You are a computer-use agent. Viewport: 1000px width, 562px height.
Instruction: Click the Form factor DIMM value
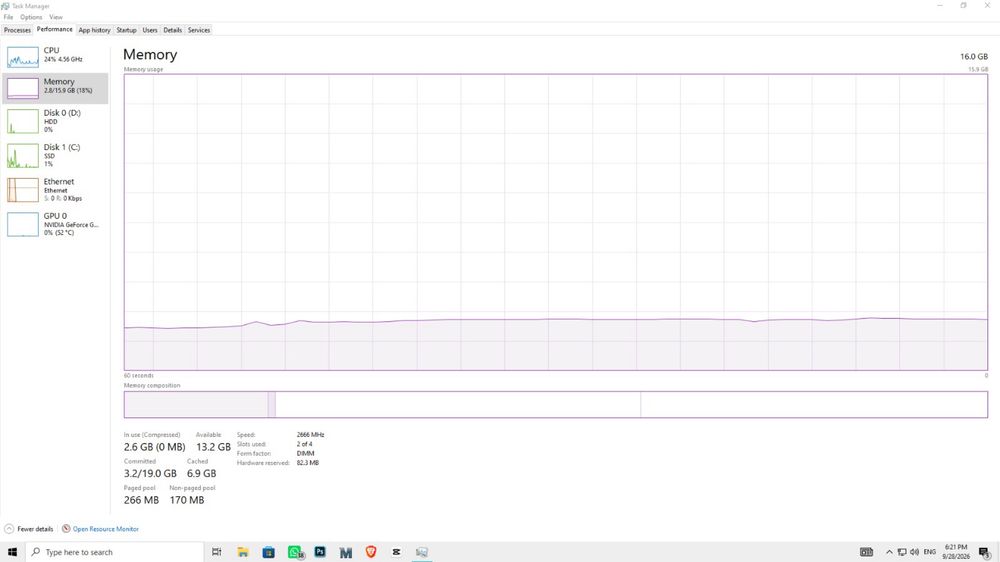pyautogui.click(x=305, y=454)
